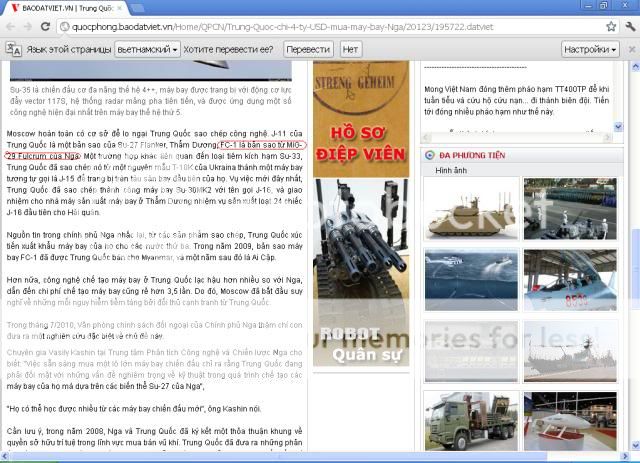Click the TT400TP news blurb text
The image size is (640, 463).
(517, 100)
